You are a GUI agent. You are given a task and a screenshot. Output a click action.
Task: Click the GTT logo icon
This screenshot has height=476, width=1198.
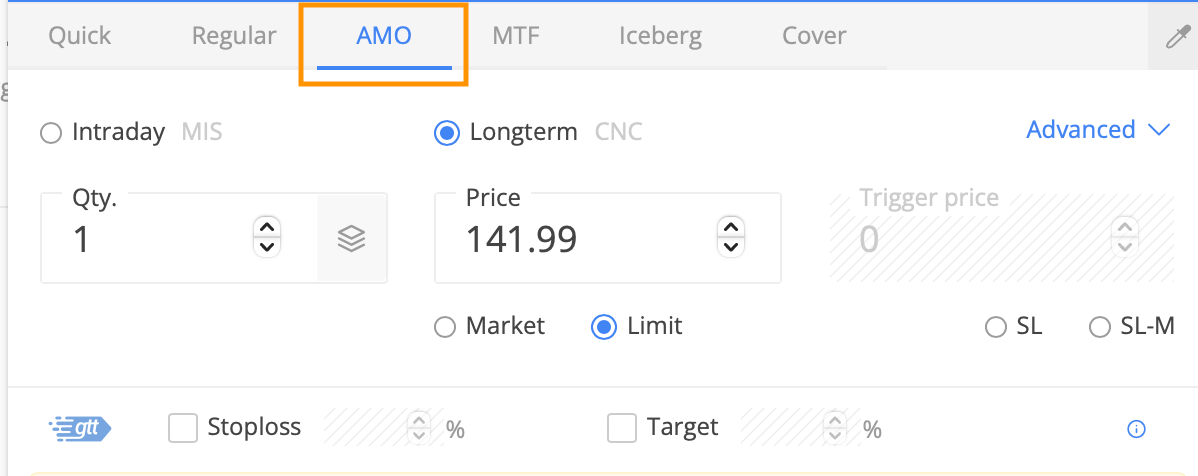[79, 429]
